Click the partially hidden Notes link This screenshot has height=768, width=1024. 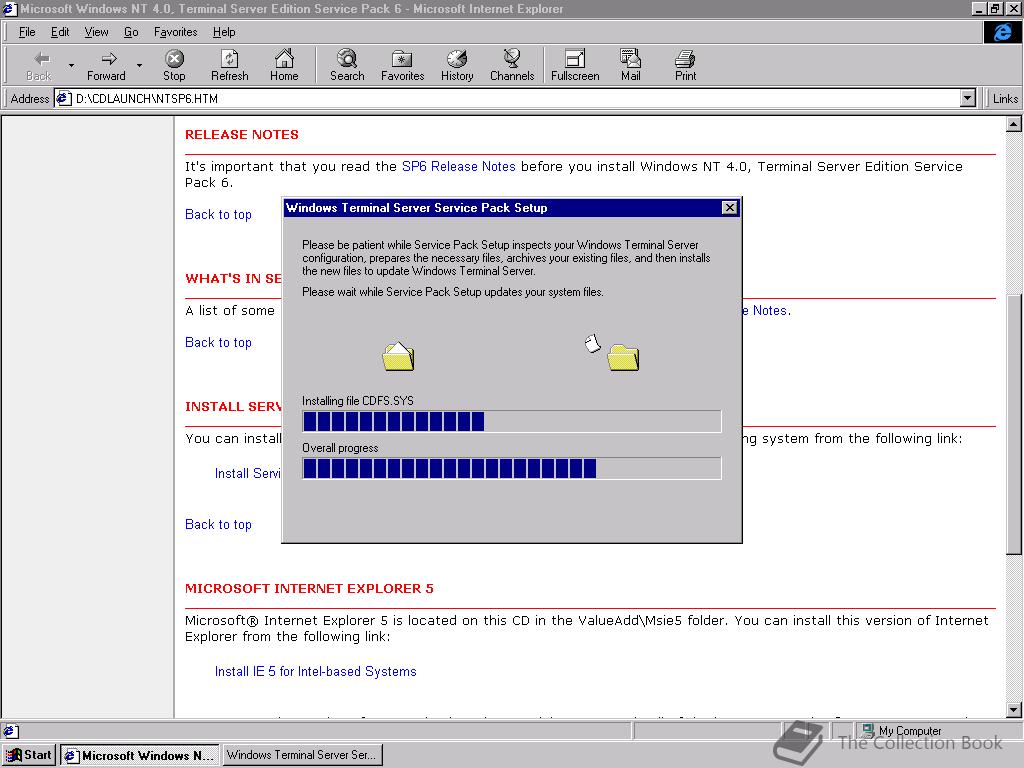pyautogui.click(x=765, y=311)
